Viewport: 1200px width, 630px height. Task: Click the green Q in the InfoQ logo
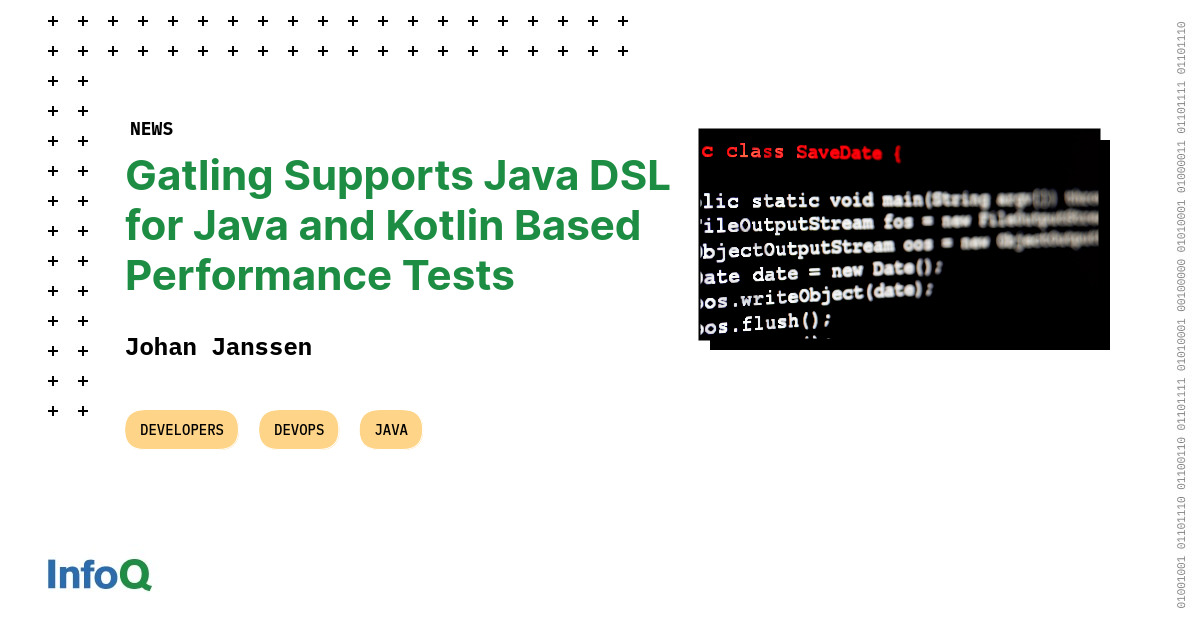click(x=135, y=574)
